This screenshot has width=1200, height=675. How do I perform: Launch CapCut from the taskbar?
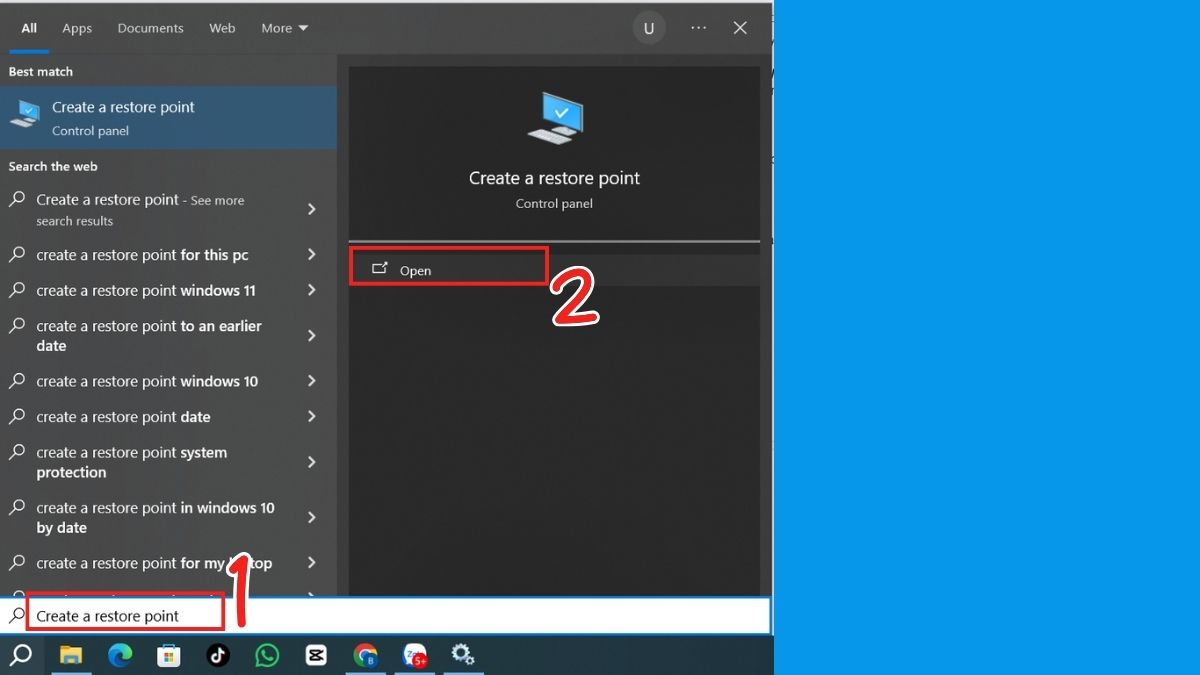coord(316,656)
